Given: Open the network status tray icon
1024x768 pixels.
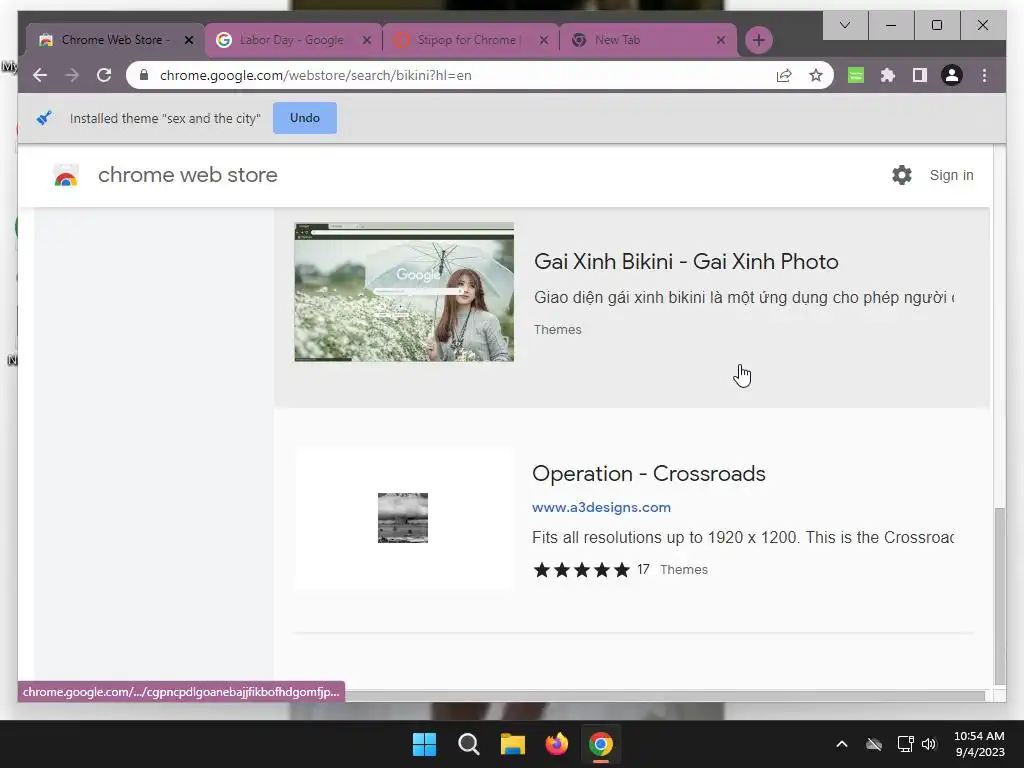Looking at the screenshot, I should 905,744.
